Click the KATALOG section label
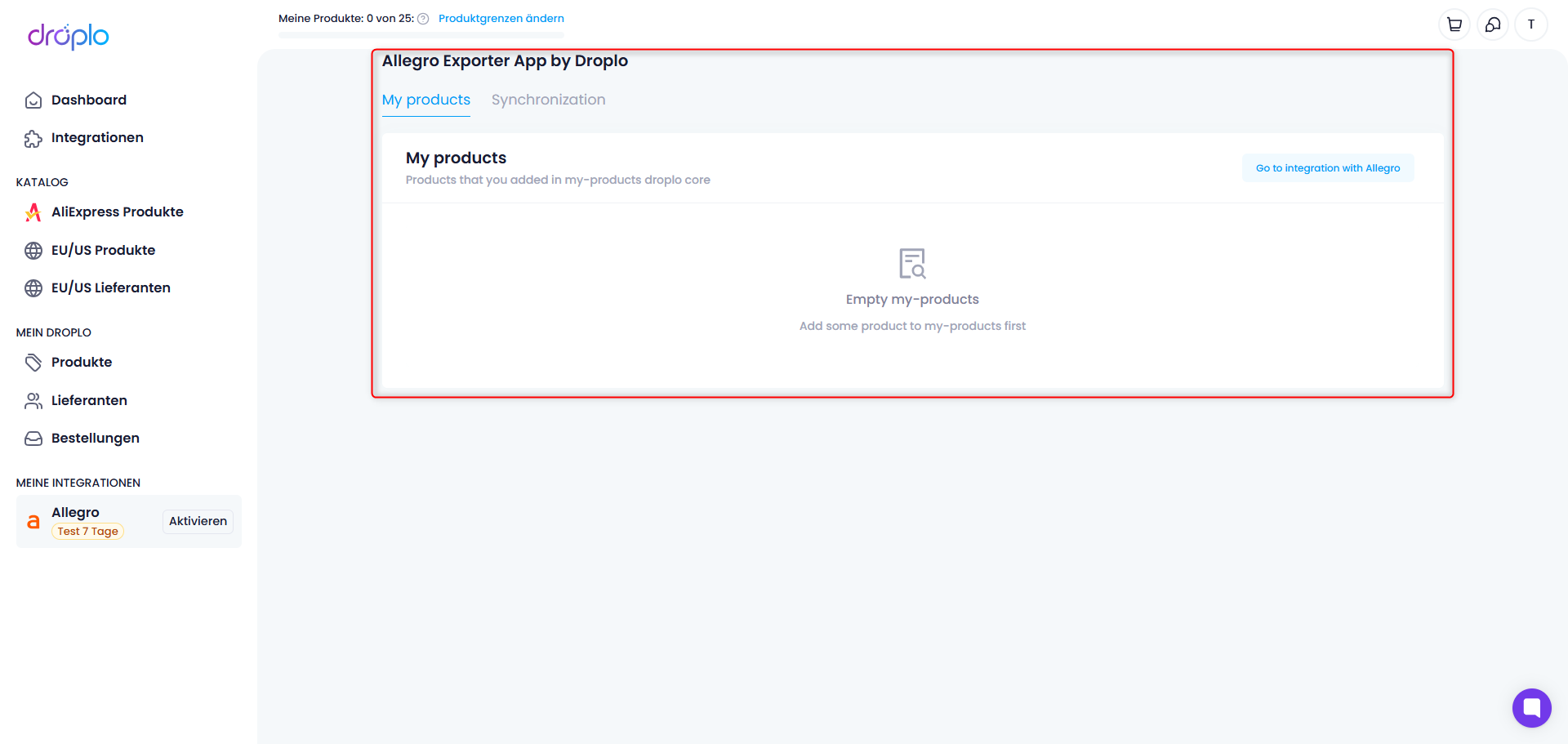Viewport: 1568px width, 744px height. click(x=42, y=182)
